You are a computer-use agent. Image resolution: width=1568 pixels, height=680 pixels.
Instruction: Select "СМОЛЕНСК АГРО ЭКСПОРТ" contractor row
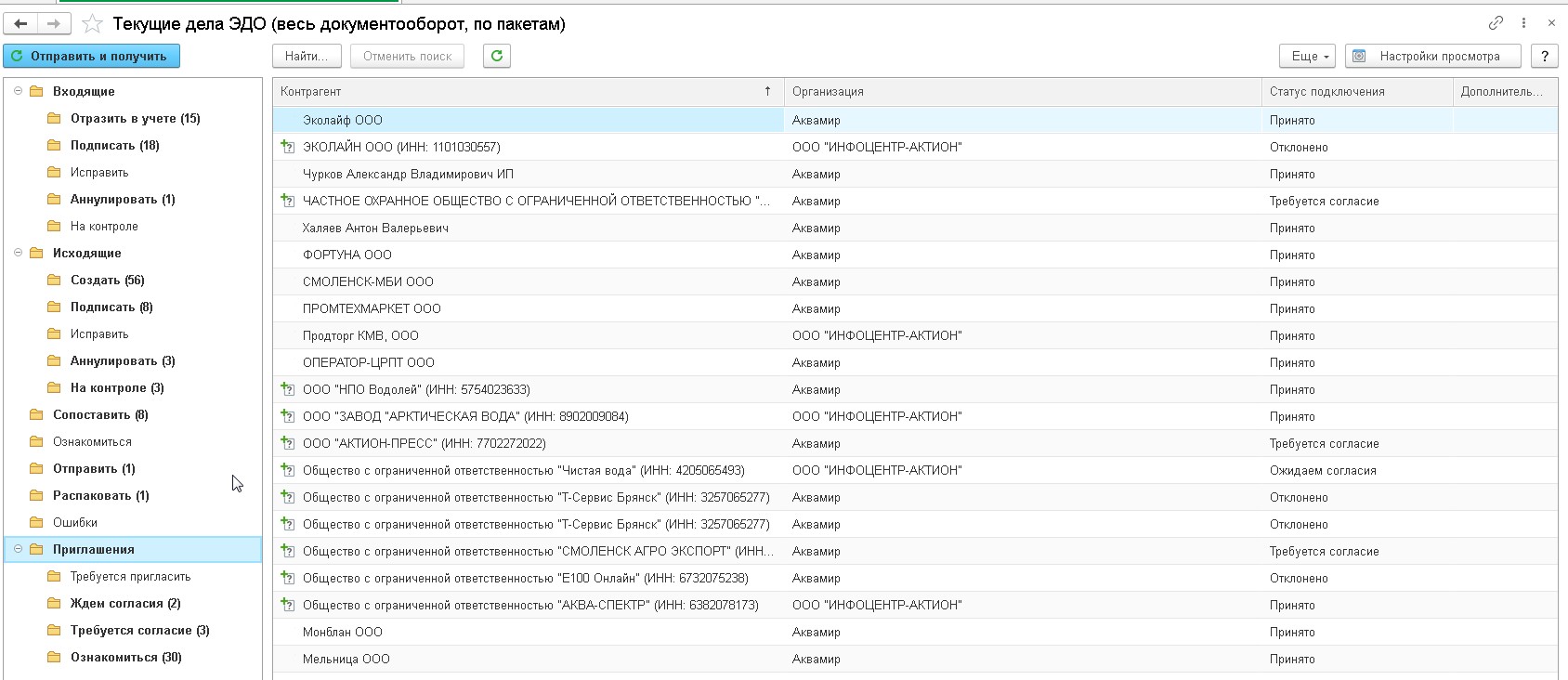coord(915,551)
